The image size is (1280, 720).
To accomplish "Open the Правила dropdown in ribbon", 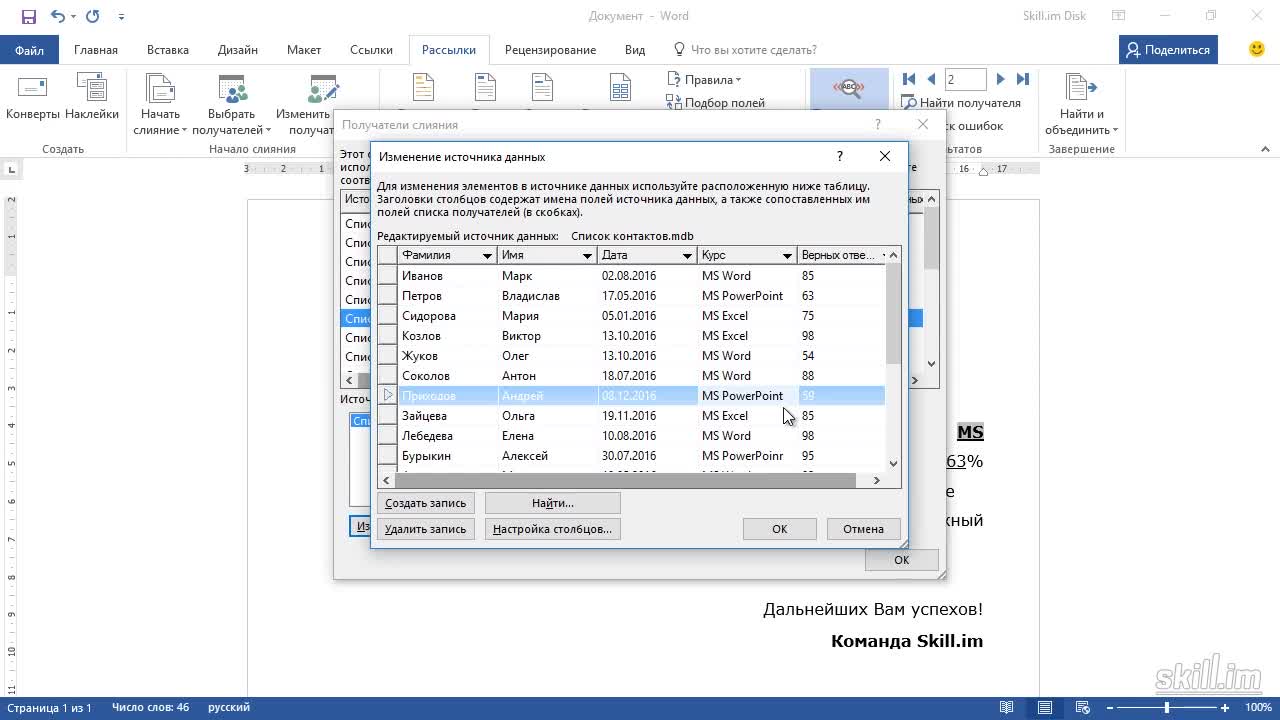I will click(x=704, y=79).
